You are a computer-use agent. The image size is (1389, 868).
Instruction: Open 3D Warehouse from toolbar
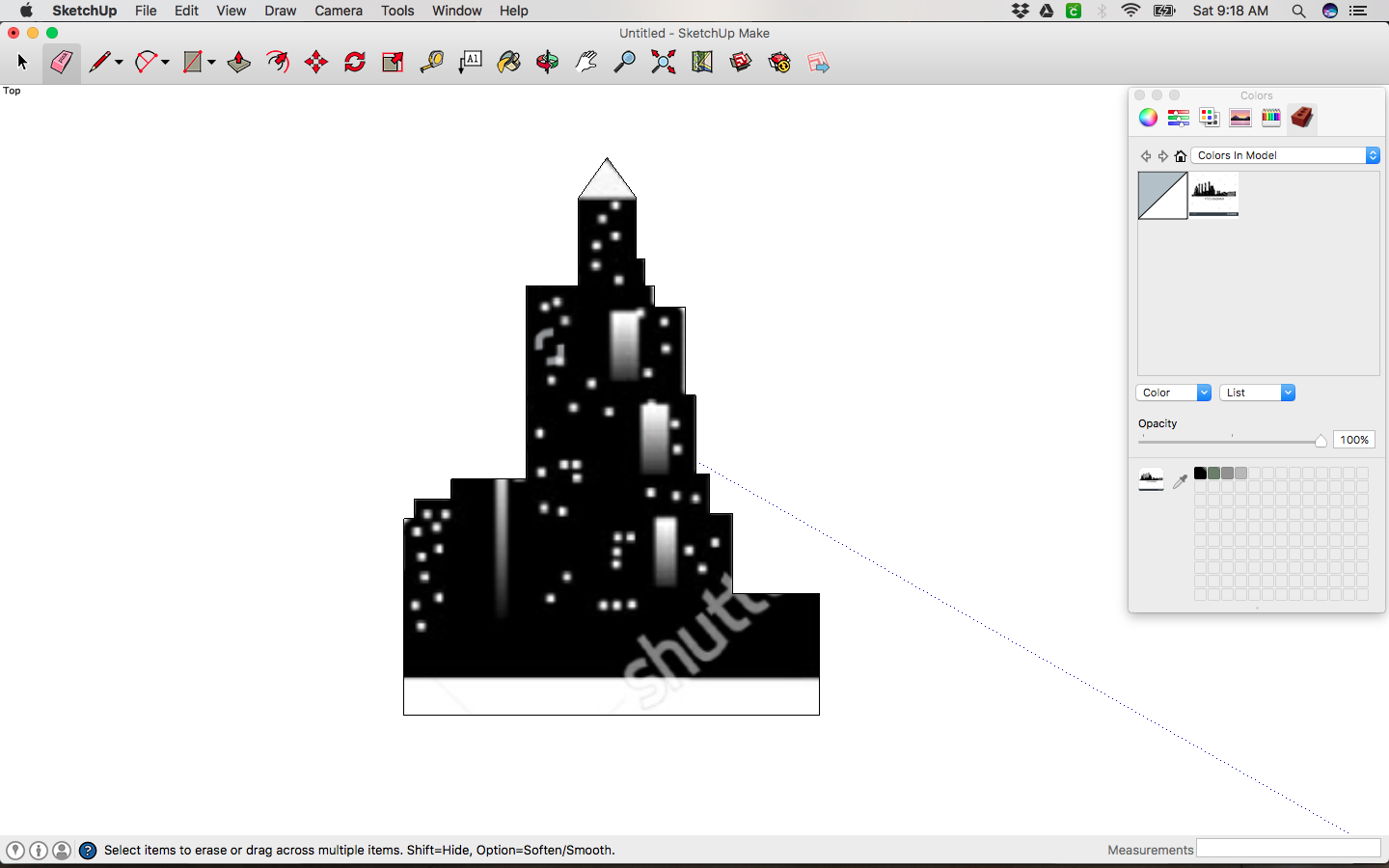click(x=741, y=63)
